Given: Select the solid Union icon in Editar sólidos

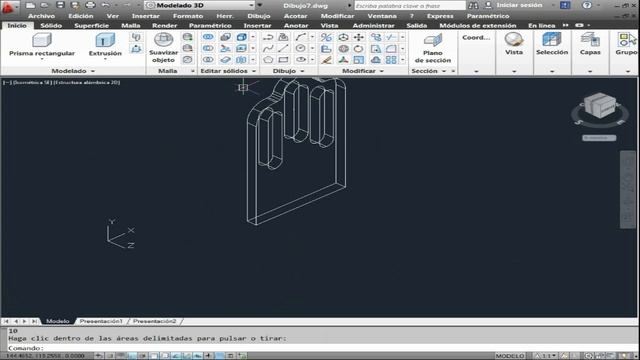Looking at the screenshot, I should (x=208, y=37).
